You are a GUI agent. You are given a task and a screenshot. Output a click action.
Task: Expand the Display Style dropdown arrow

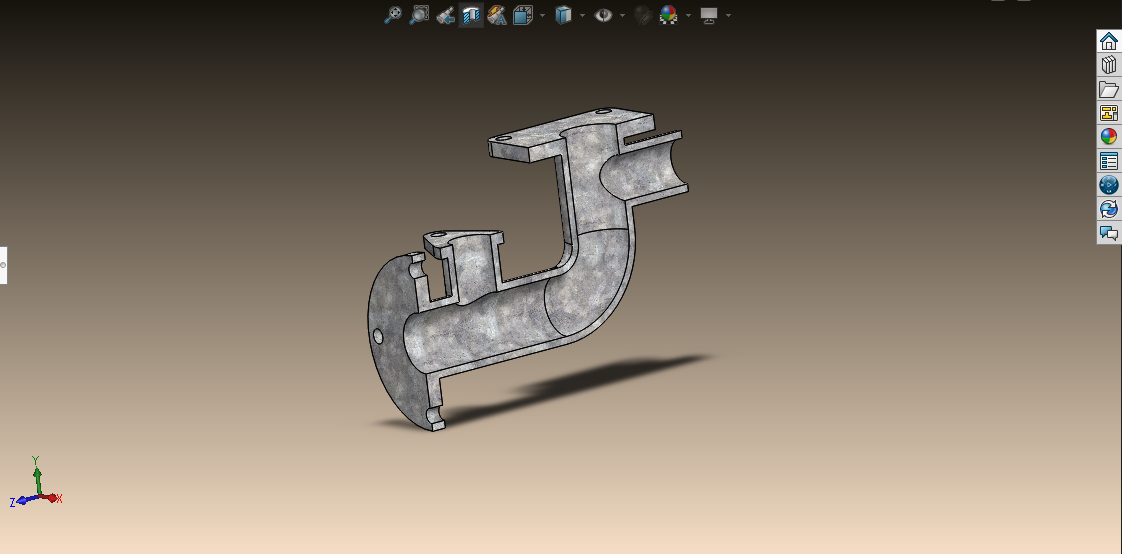(582, 15)
